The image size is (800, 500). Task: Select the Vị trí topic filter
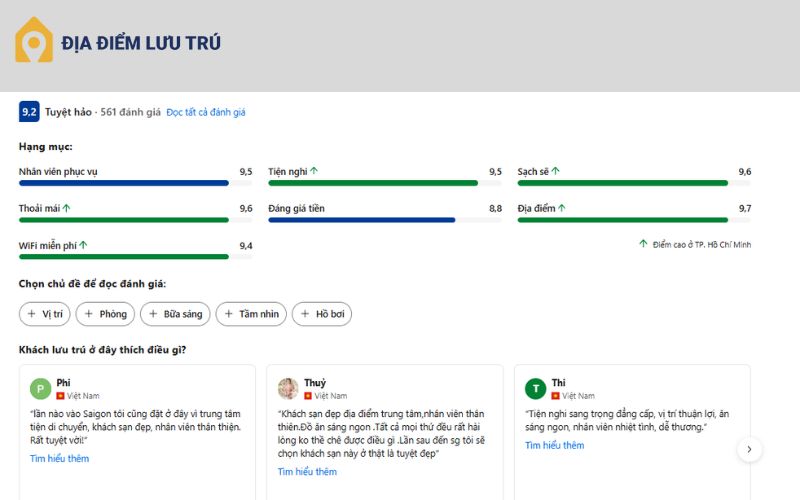(45, 314)
